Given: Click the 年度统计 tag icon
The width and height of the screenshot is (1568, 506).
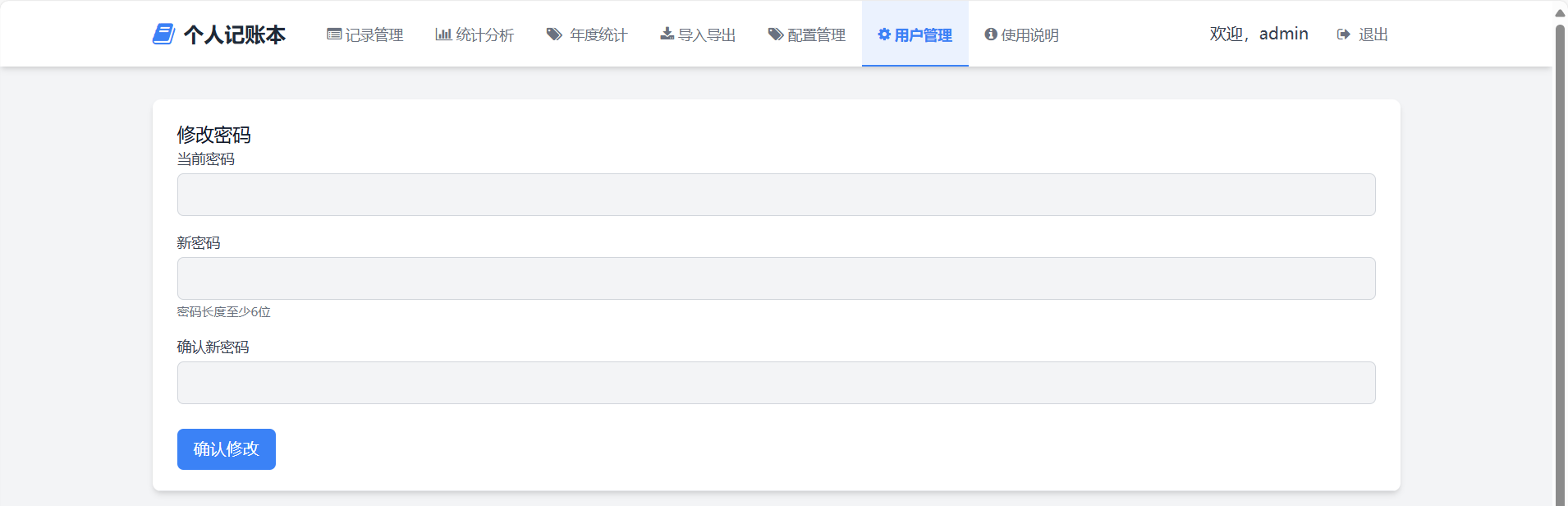Looking at the screenshot, I should point(554,34).
